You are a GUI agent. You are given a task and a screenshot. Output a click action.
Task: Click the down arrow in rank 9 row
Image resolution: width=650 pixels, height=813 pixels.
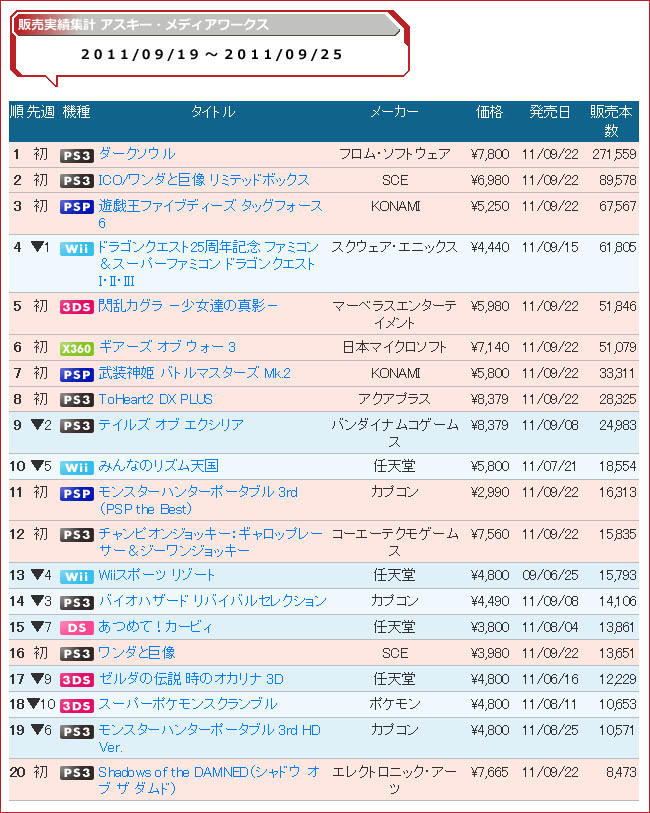(37, 425)
